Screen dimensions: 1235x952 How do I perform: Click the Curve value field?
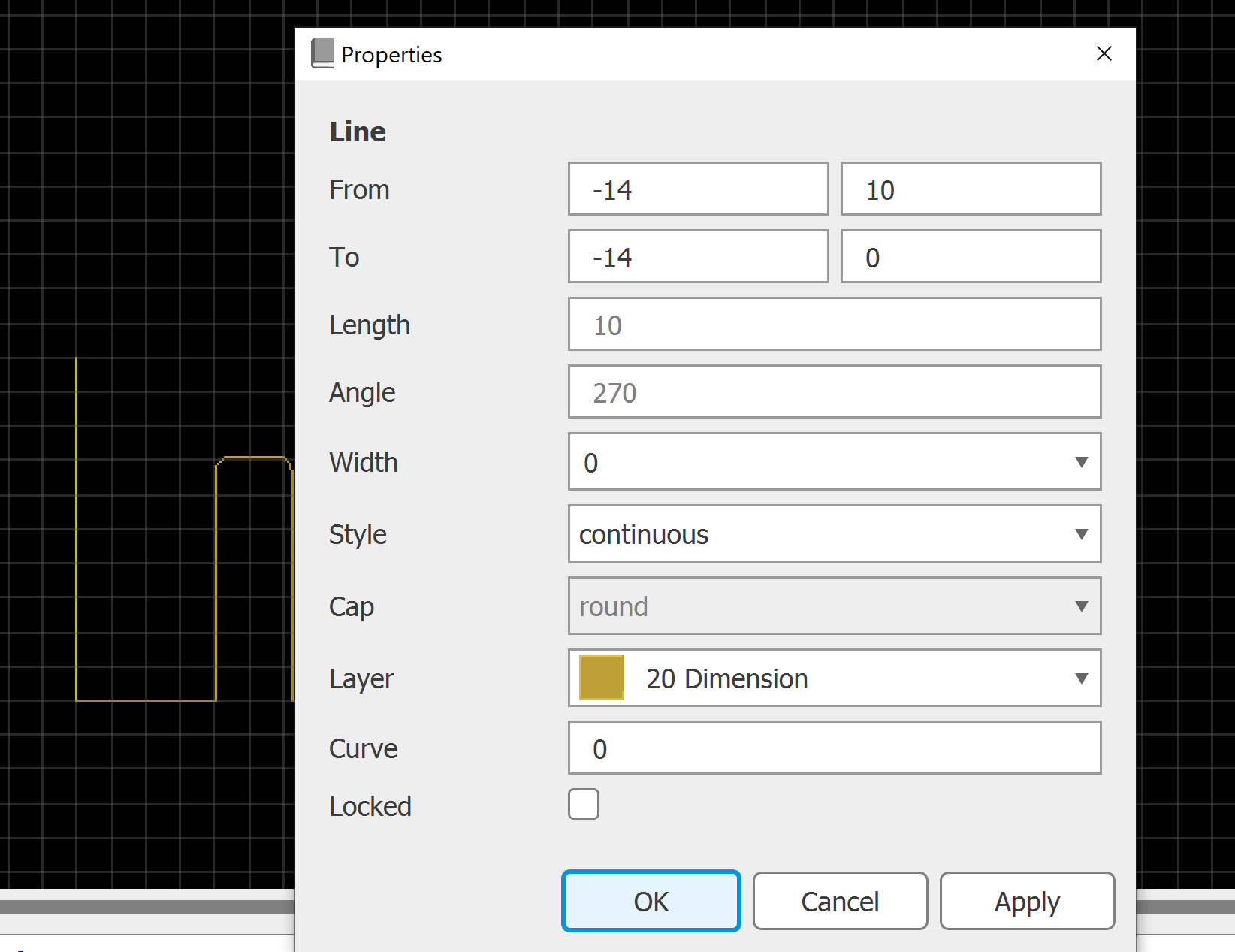(x=834, y=748)
